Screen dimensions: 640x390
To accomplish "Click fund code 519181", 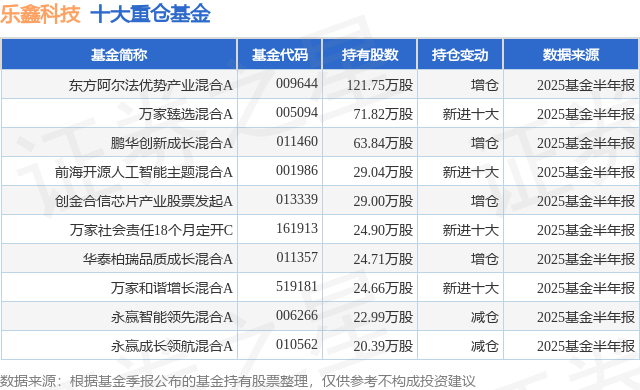I will point(297,287).
